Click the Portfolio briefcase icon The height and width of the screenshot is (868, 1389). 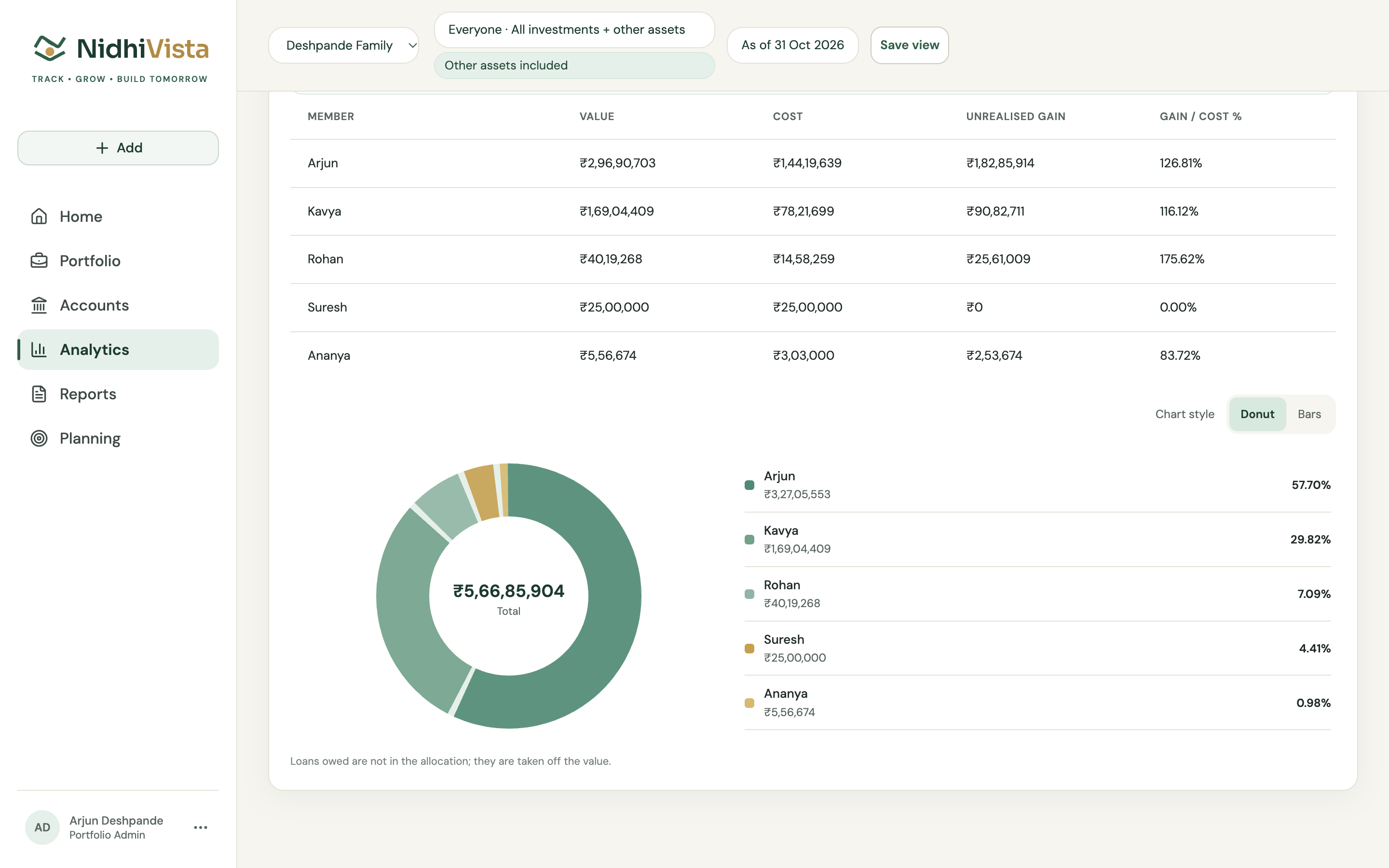tap(39, 260)
